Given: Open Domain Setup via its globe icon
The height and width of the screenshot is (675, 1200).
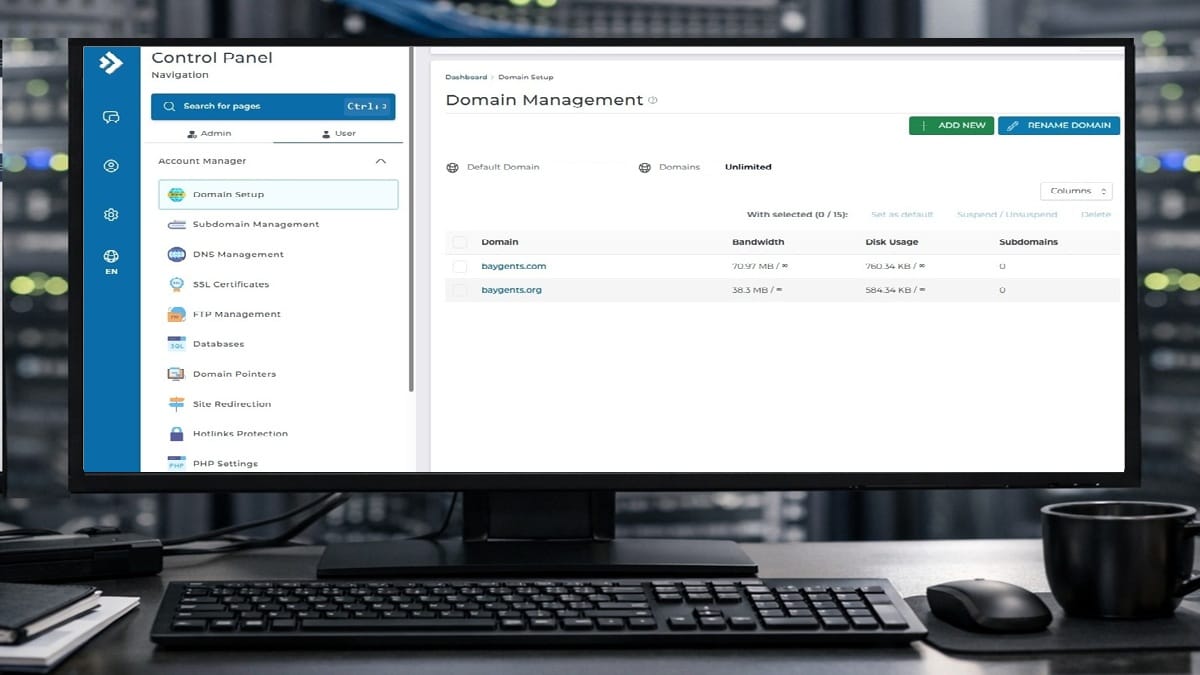Looking at the screenshot, I should pyautogui.click(x=175, y=194).
